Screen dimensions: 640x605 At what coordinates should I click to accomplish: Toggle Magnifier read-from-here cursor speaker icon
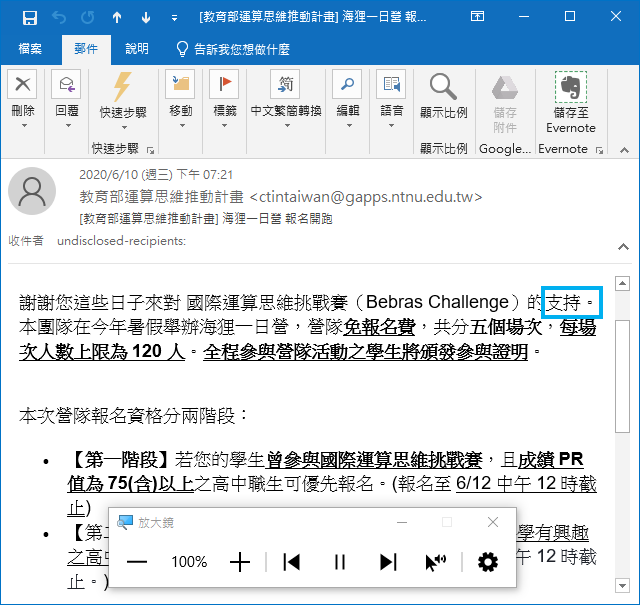436,562
